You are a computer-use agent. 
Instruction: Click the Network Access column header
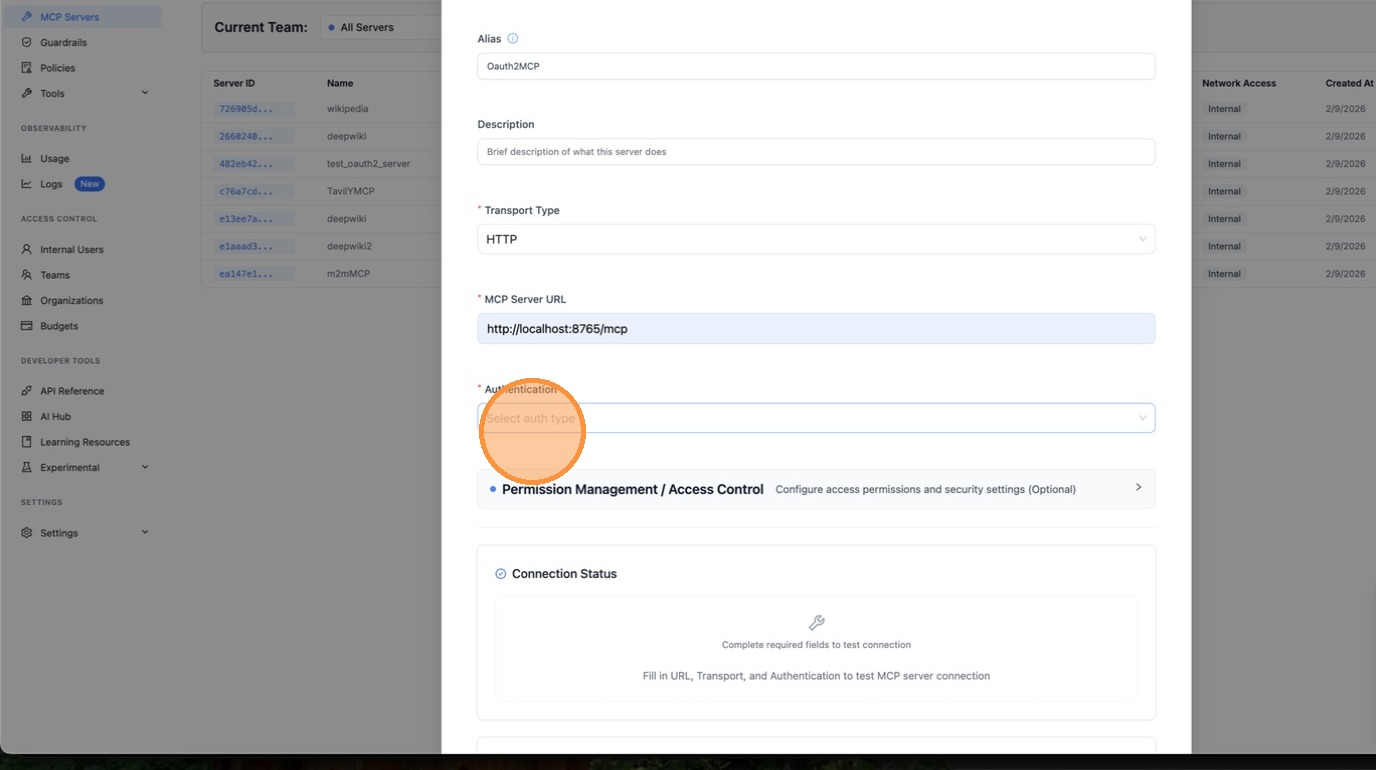tap(1239, 83)
